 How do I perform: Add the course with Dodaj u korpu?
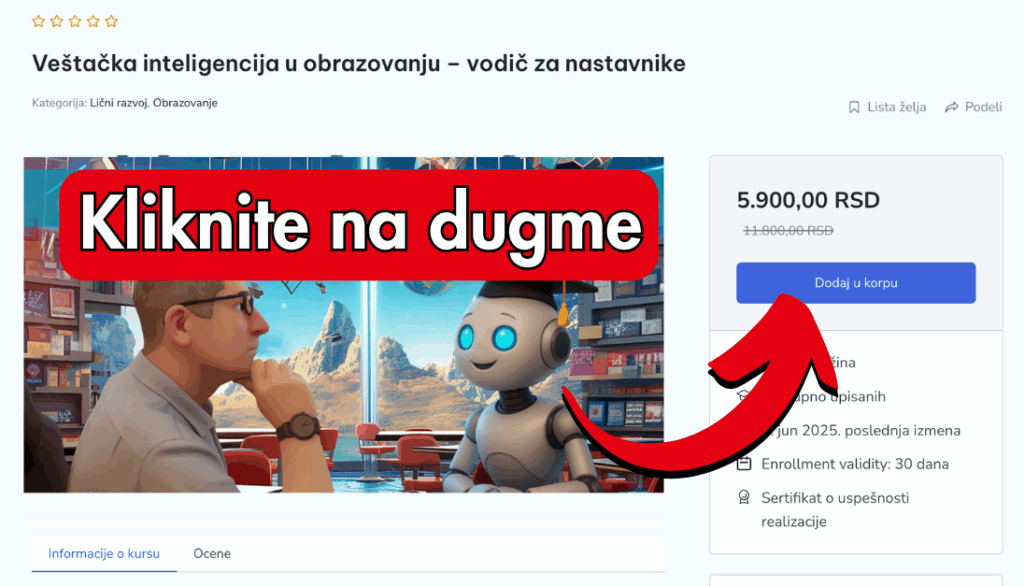(x=856, y=283)
